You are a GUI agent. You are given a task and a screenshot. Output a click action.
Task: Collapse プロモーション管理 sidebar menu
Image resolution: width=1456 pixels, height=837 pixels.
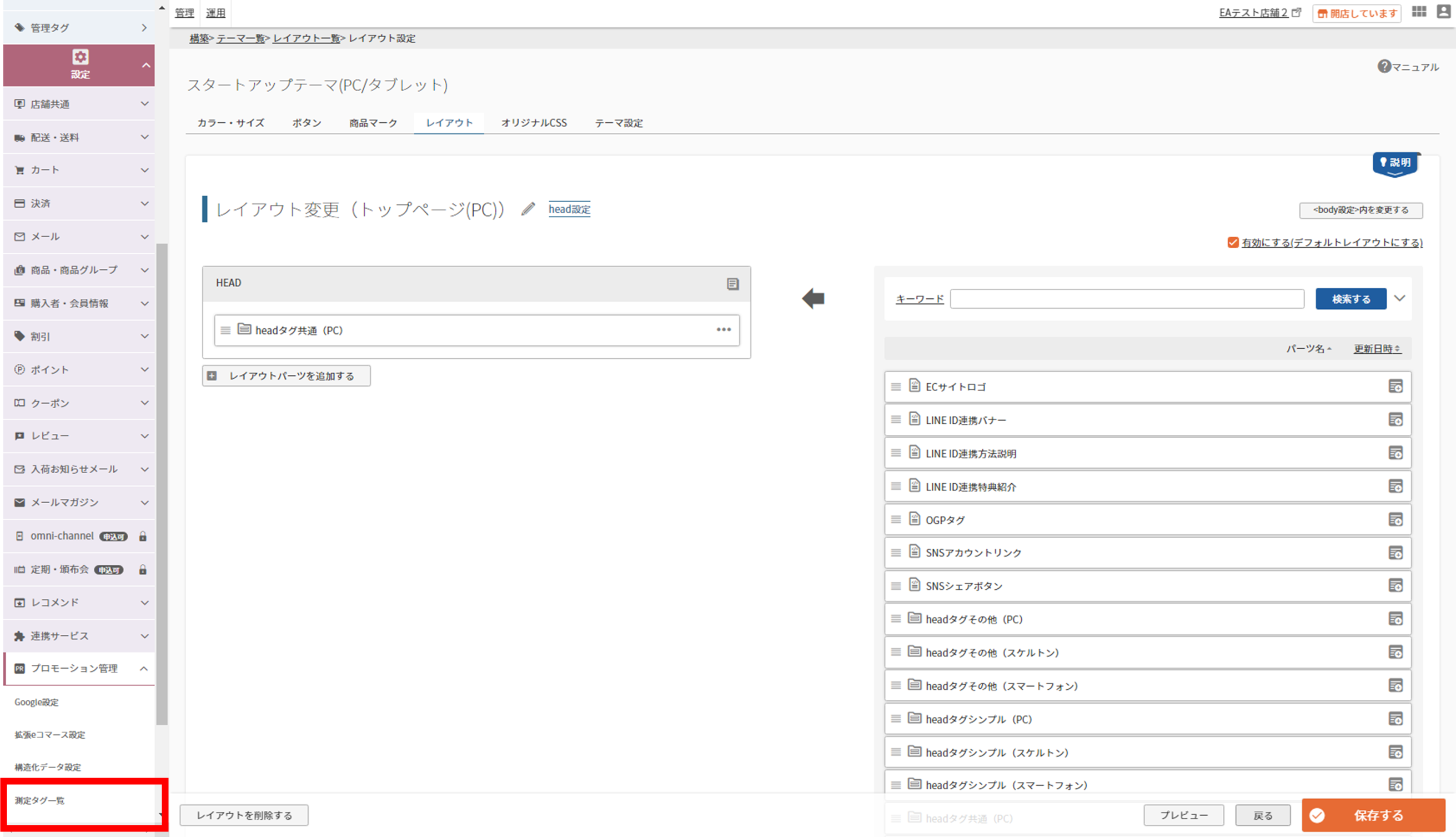coord(79,669)
